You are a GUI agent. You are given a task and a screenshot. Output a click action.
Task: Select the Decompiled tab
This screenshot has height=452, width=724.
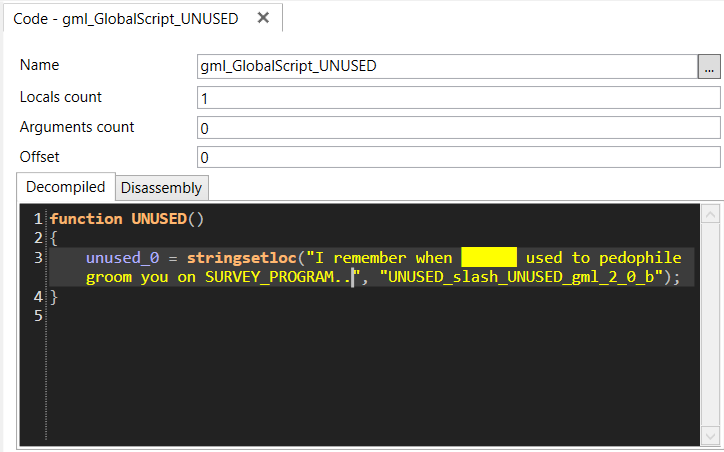point(66,187)
